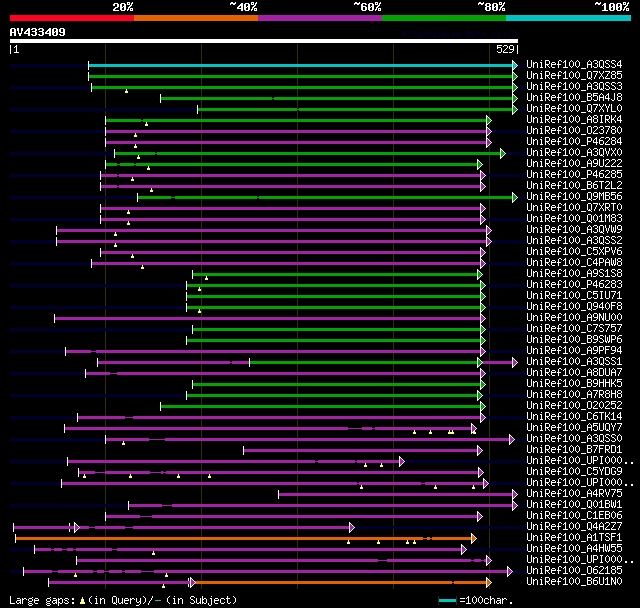Image resolution: width=640 pixels, height=608 pixels.
Task: Select the UniRef100_A7R8H8 label
Action: 574,395
